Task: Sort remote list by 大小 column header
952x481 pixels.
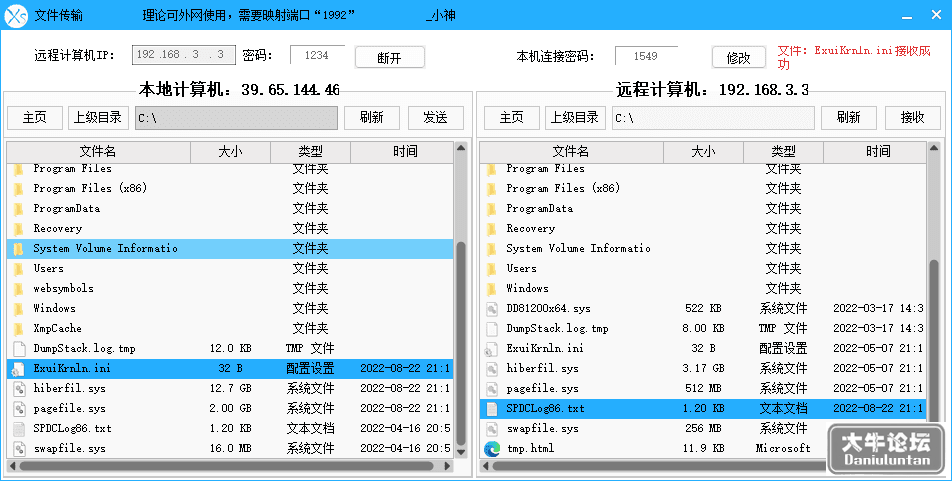Action: pos(703,152)
